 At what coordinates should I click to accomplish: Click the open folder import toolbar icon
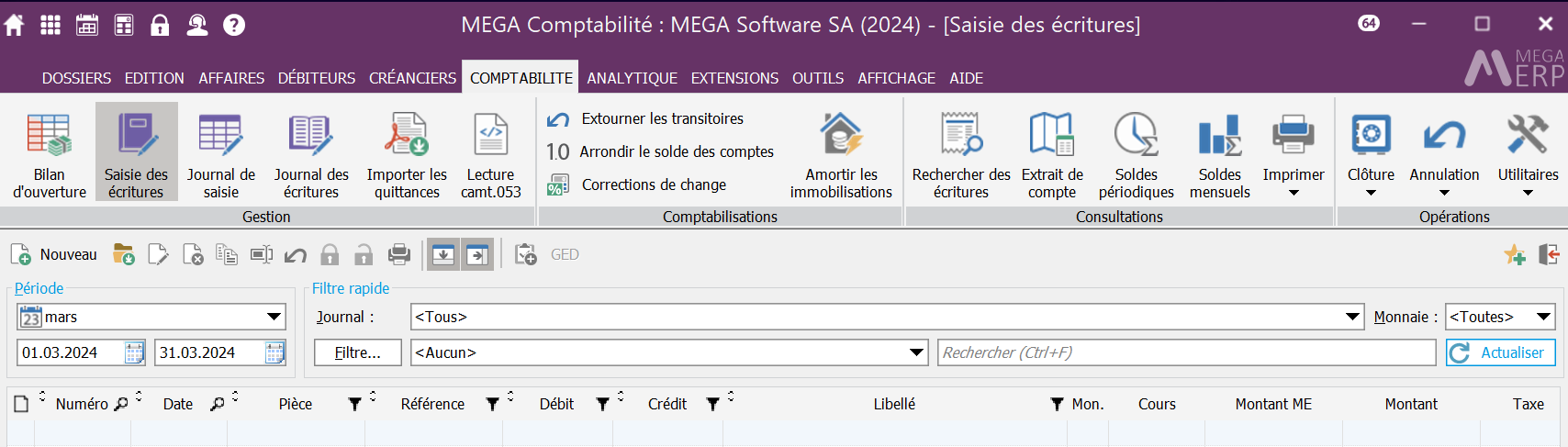click(124, 254)
